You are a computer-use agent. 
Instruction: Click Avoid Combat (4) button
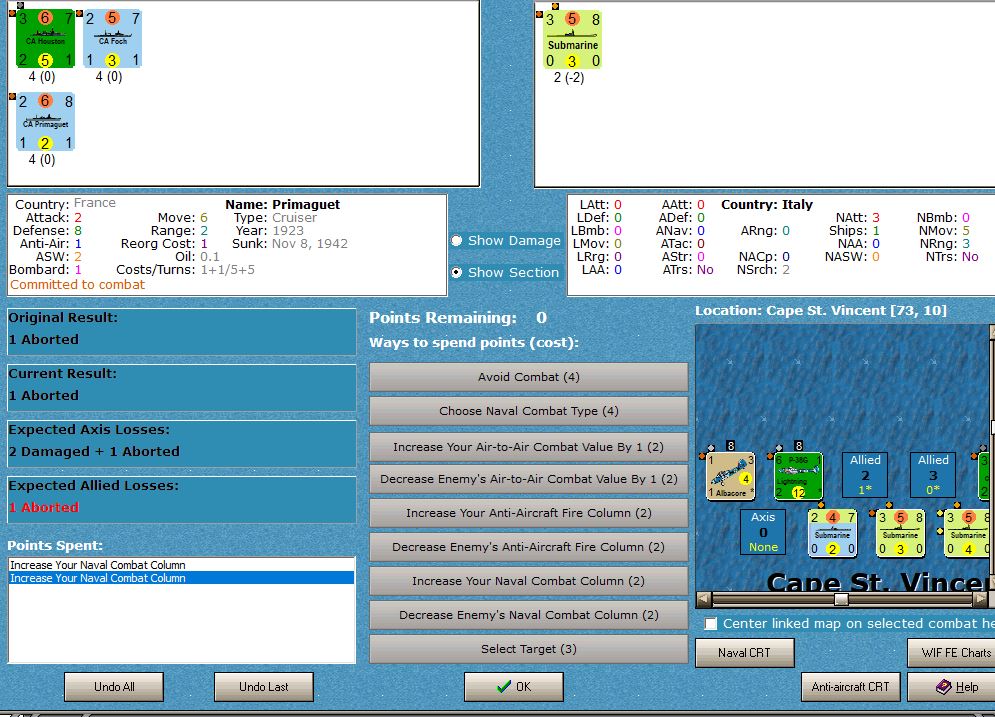(x=529, y=377)
